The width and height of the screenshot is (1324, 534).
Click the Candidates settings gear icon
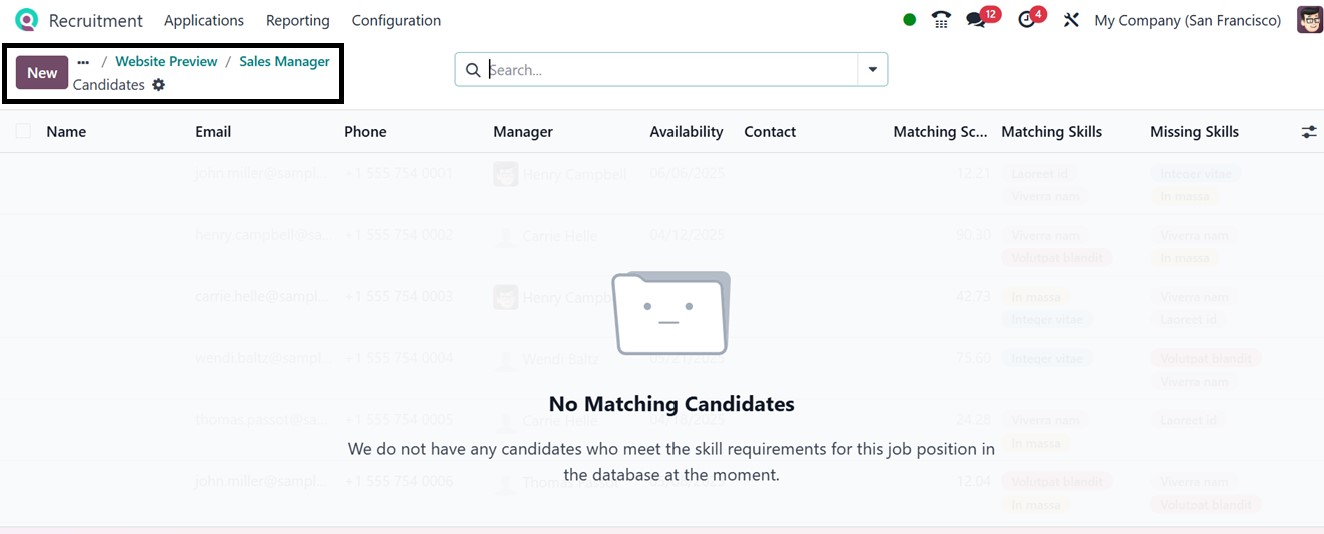click(x=159, y=85)
